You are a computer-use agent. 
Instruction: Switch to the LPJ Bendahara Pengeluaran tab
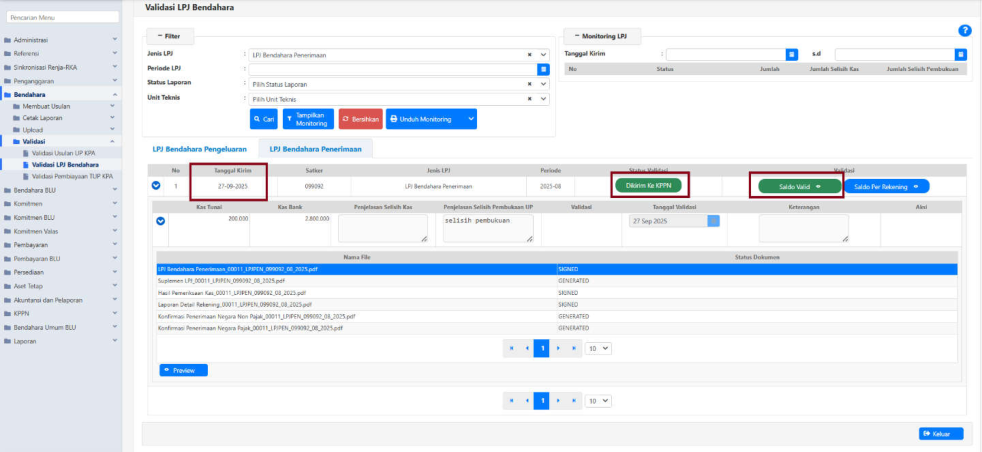199,148
